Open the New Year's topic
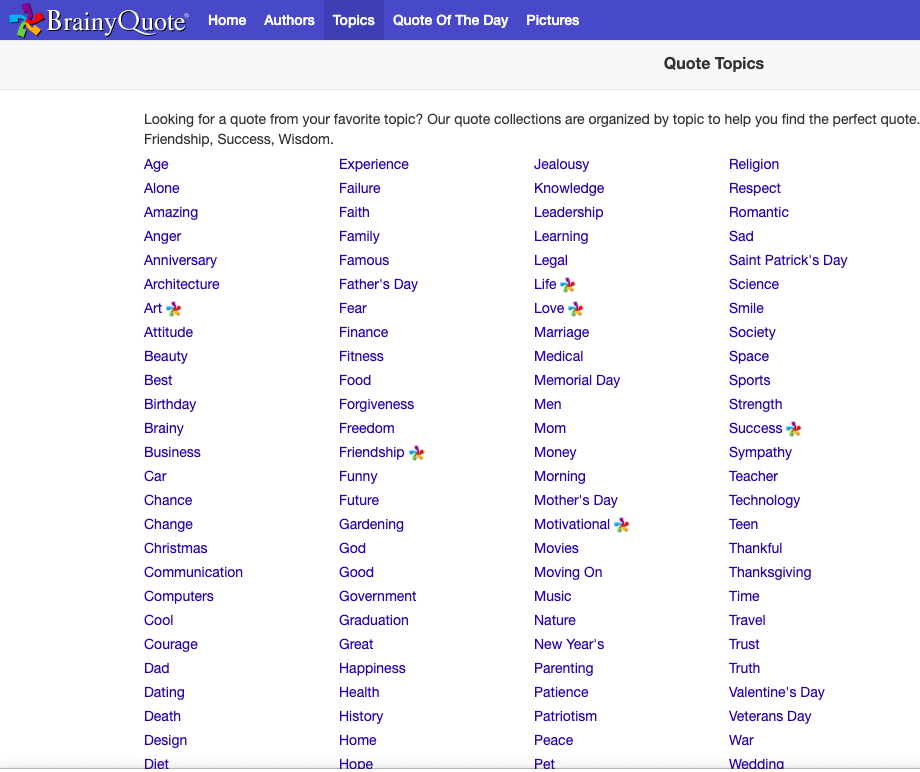Viewport: 920px width, 772px height. click(x=569, y=645)
